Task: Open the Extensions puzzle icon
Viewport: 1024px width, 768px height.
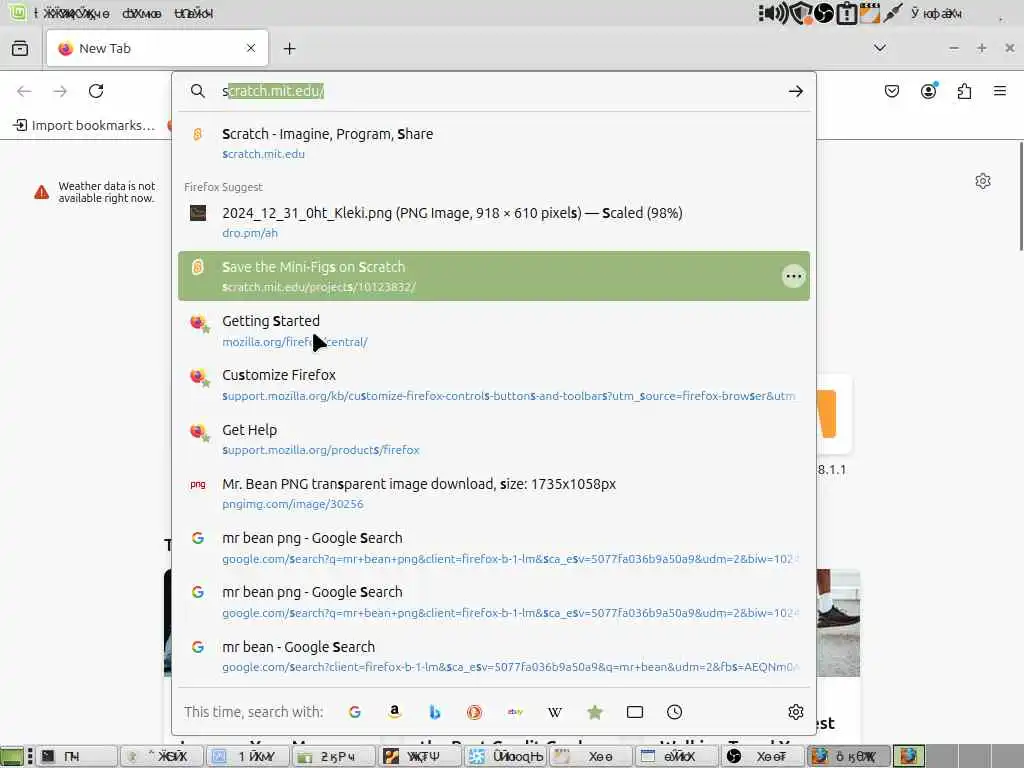Action: [x=964, y=91]
